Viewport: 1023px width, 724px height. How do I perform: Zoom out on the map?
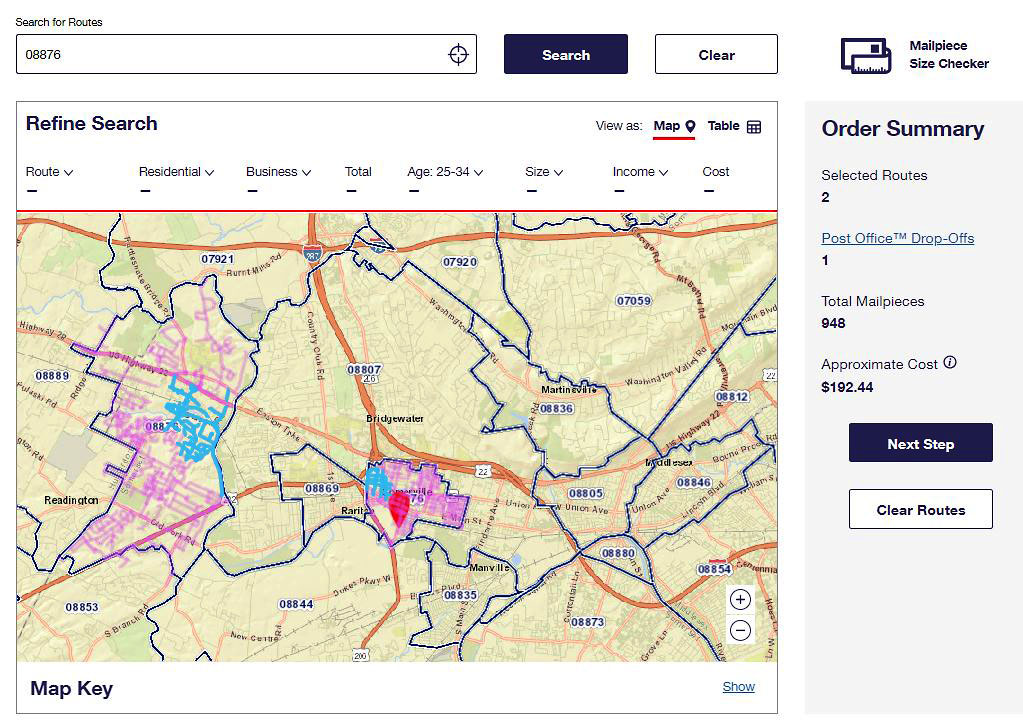coord(740,630)
